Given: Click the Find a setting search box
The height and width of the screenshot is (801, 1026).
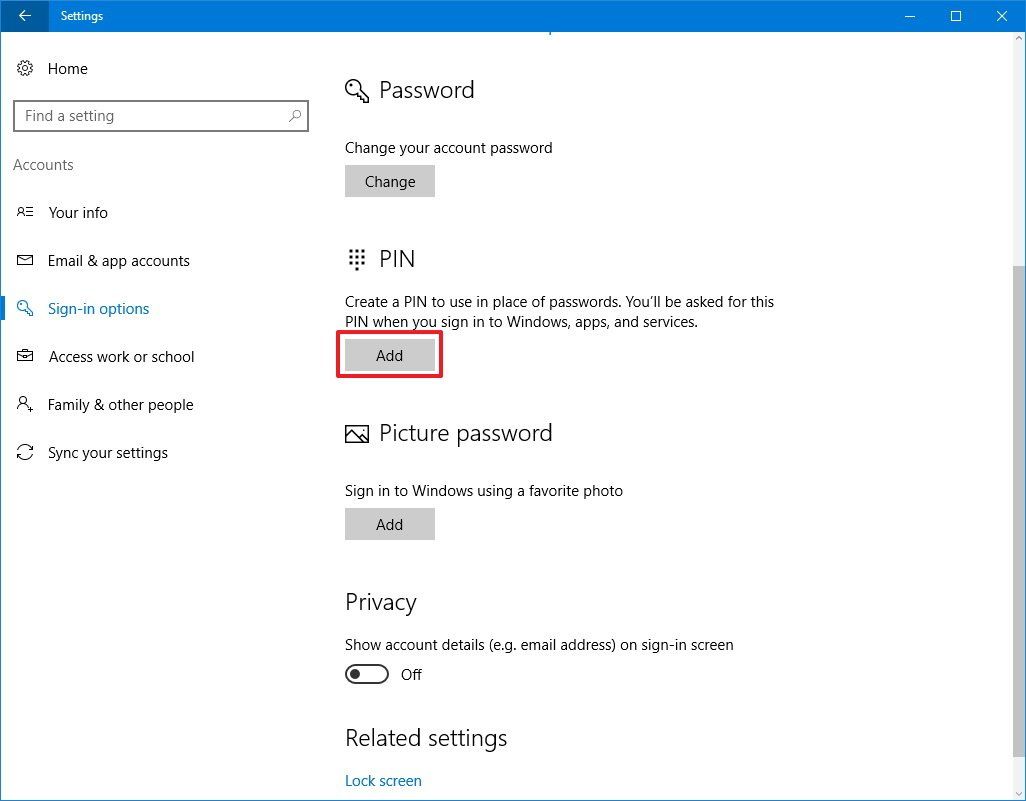Looking at the screenshot, I should [160, 115].
